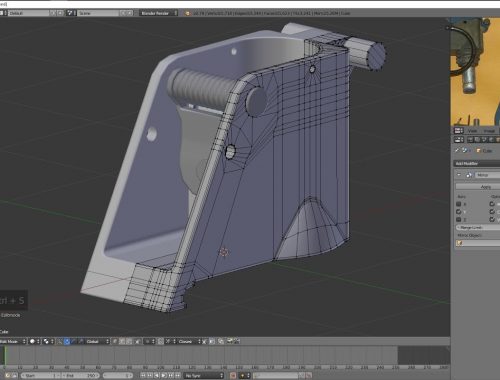
Task: Open the viewport shading dropdown
Action: pos(34,341)
